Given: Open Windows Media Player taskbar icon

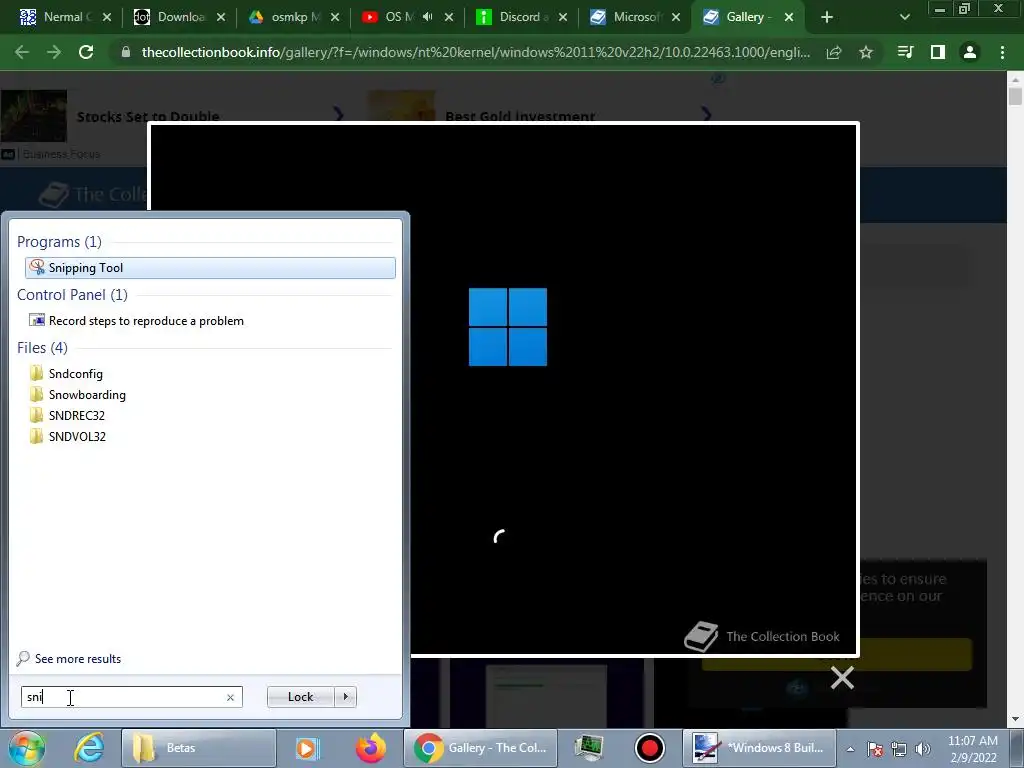Looking at the screenshot, I should [306, 748].
